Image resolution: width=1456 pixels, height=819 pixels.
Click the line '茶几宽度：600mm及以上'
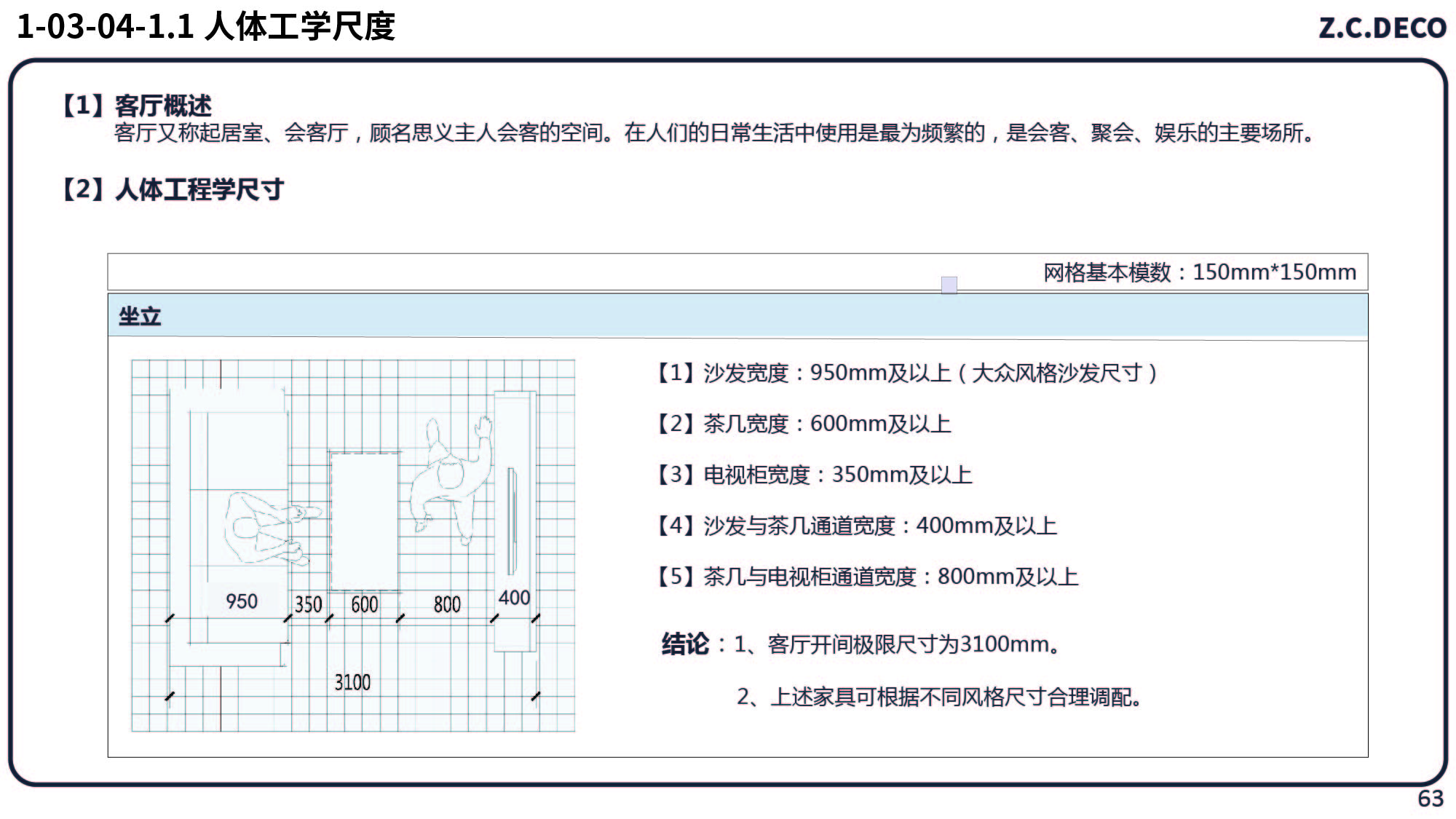(804, 424)
